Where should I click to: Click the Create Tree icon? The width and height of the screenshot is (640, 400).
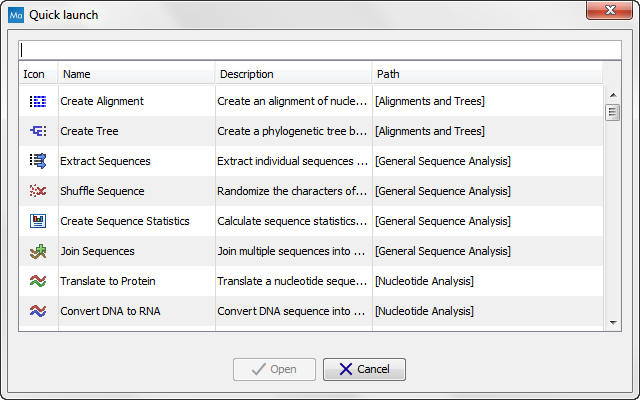(x=38, y=131)
